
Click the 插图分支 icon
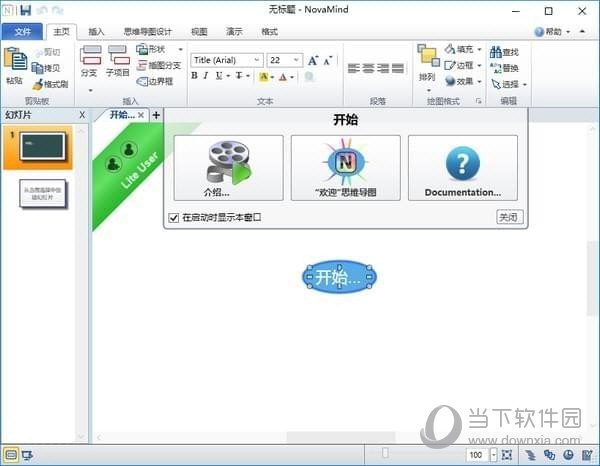142,65
